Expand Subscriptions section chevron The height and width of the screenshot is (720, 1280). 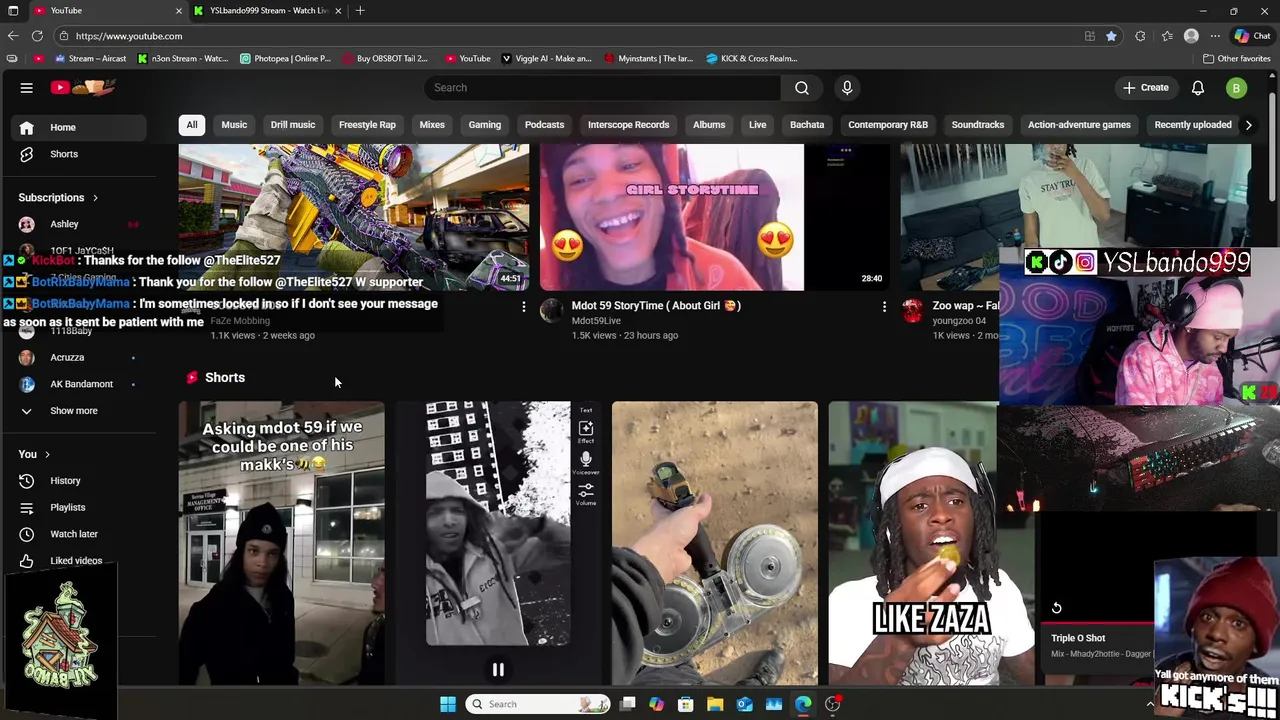click(95, 198)
